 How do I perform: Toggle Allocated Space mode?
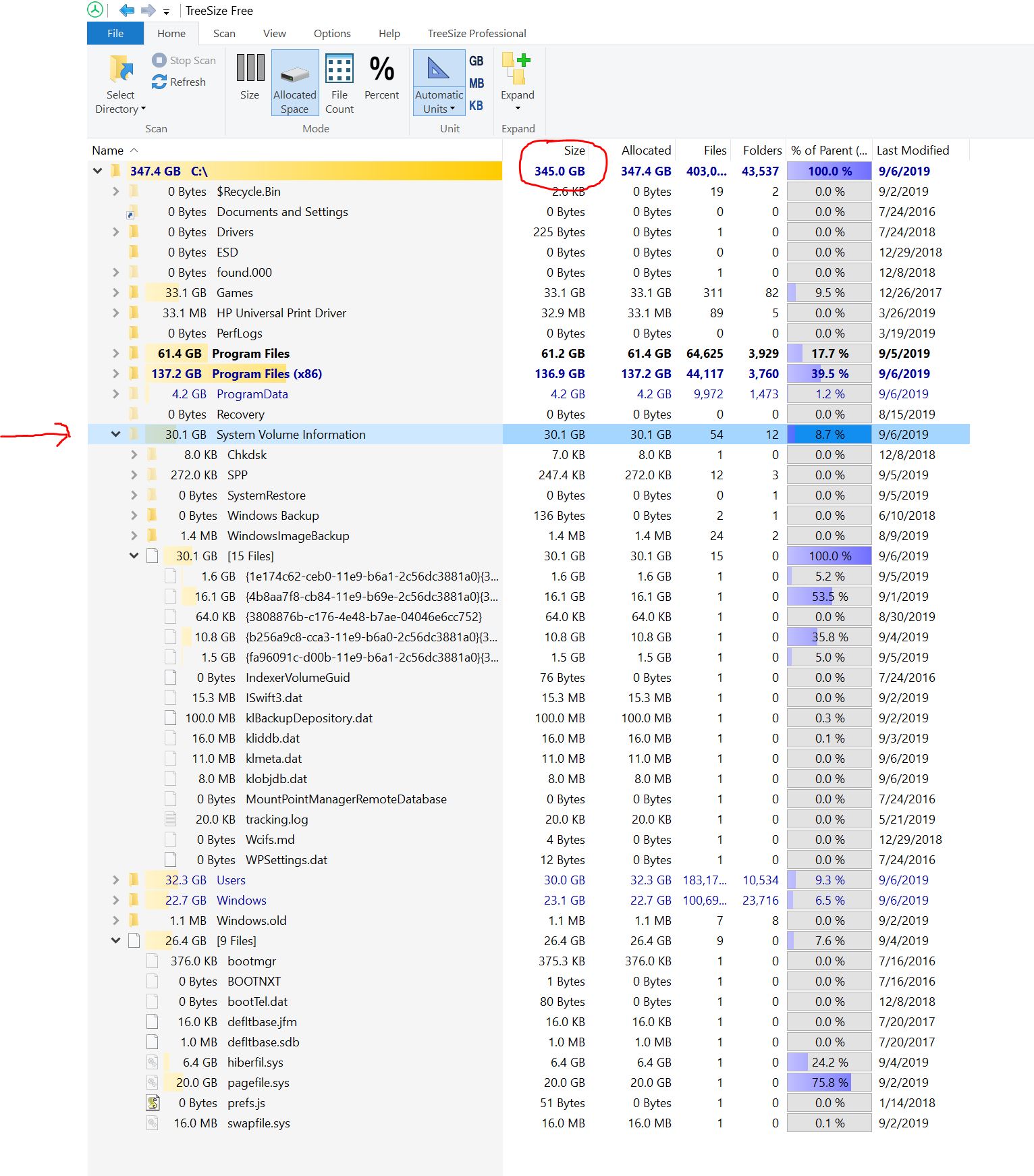click(x=295, y=83)
